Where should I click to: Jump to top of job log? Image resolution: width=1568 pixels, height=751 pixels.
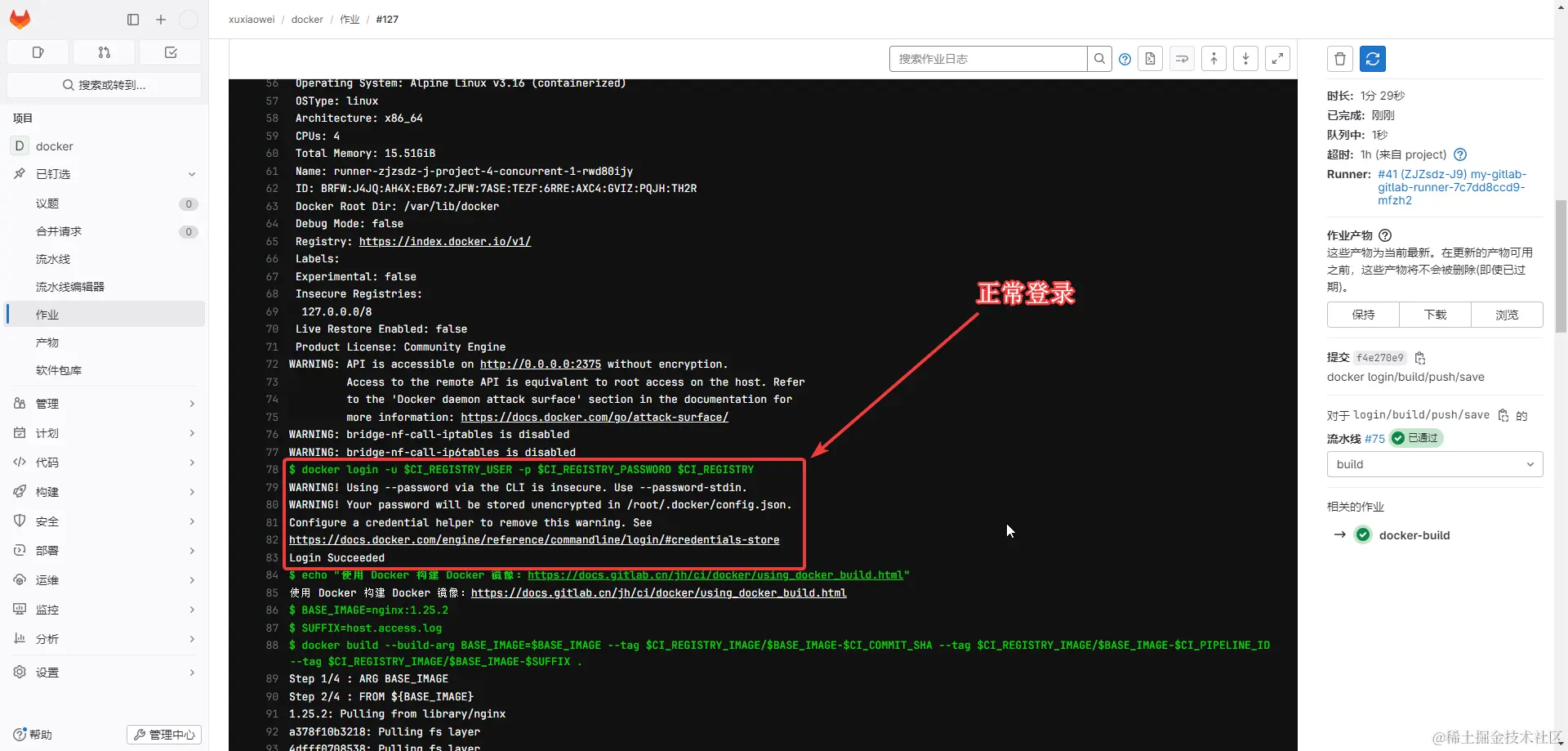click(1214, 59)
